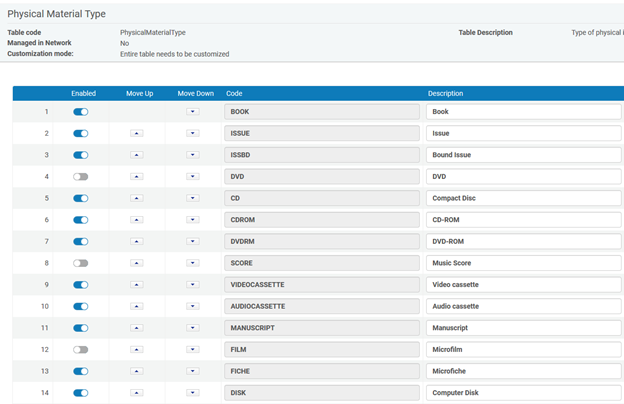
Task: Move the FILM row down
Action: pos(193,349)
